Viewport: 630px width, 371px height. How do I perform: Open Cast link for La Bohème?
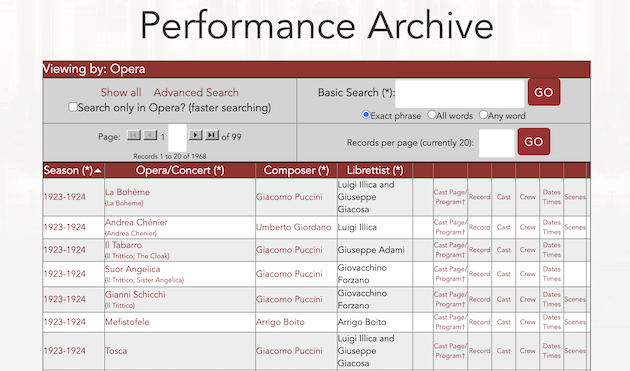pos(503,197)
